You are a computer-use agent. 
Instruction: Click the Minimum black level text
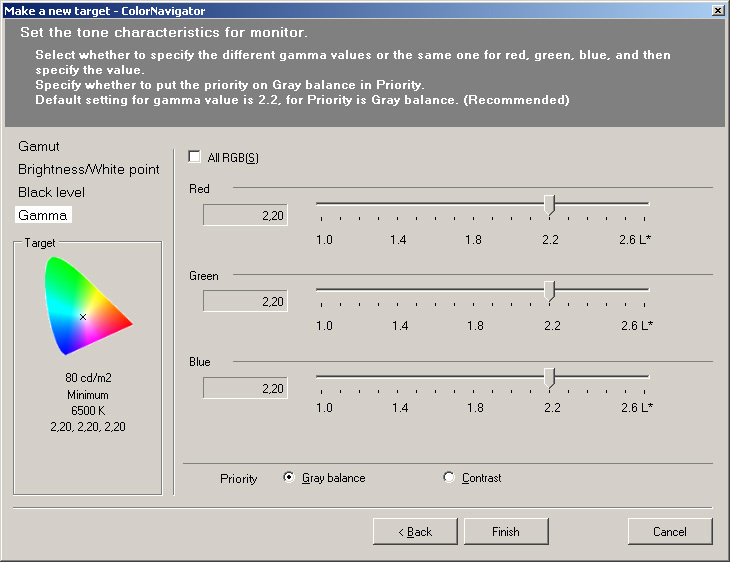(x=88, y=395)
